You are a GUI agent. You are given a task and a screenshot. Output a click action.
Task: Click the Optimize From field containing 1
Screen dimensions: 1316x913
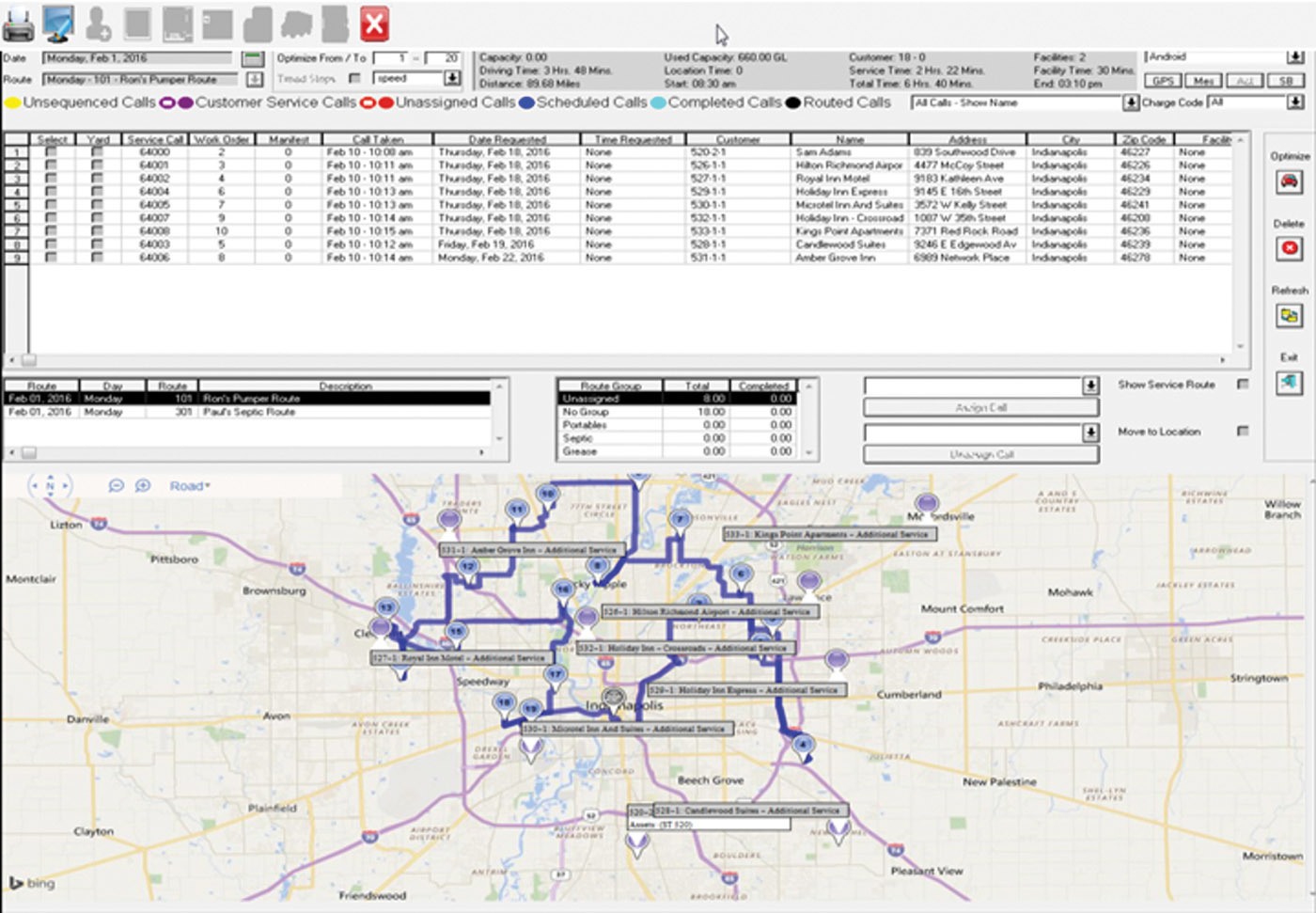point(389,58)
